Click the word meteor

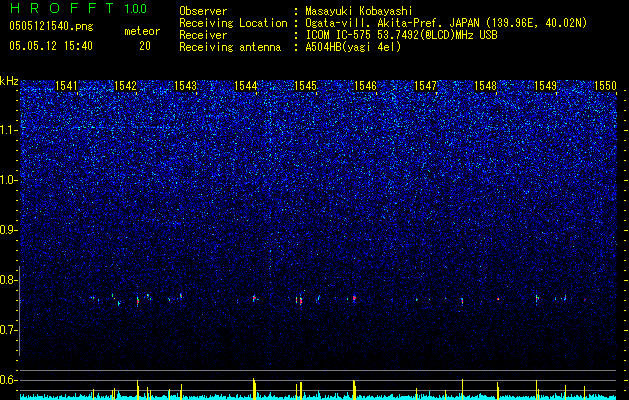pyautogui.click(x=142, y=31)
